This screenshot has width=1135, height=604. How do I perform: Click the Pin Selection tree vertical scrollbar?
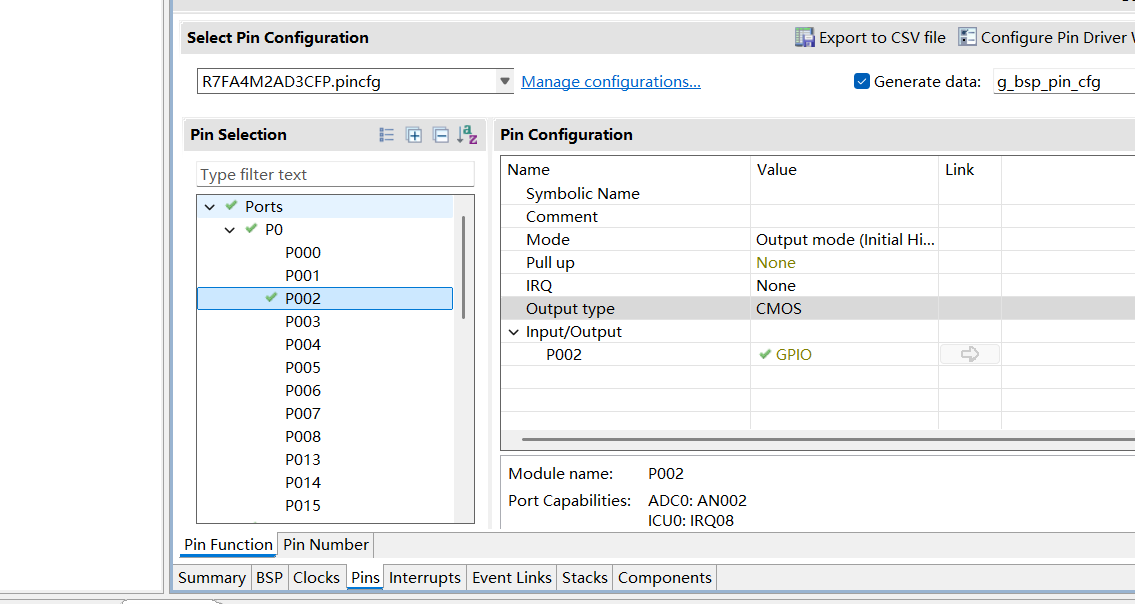[463, 267]
